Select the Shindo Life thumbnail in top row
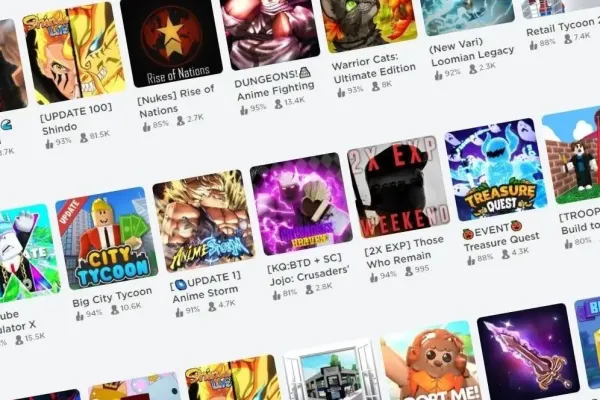 (x=74, y=53)
